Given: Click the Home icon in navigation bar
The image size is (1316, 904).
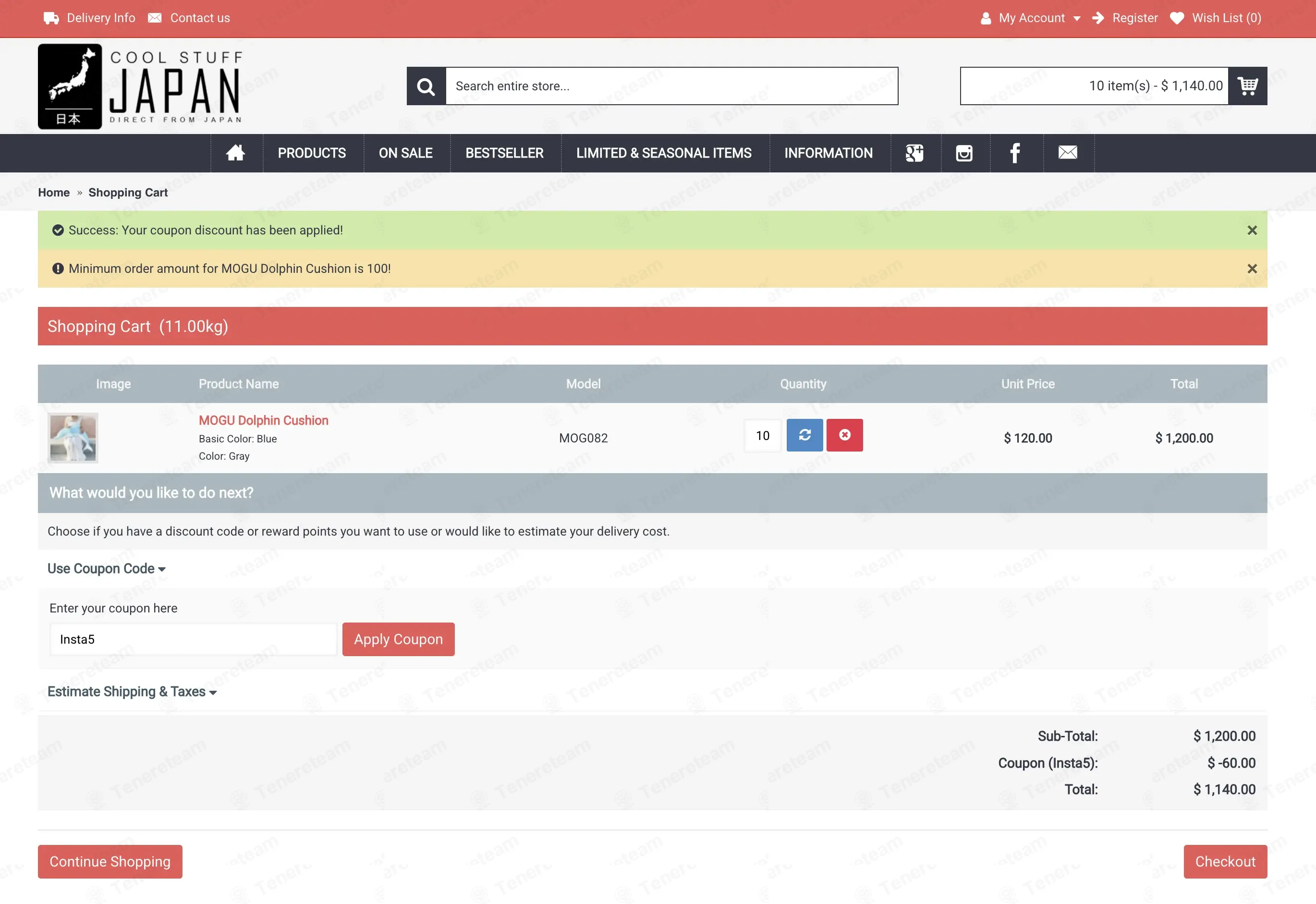Looking at the screenshot, I should click(235, 153).
